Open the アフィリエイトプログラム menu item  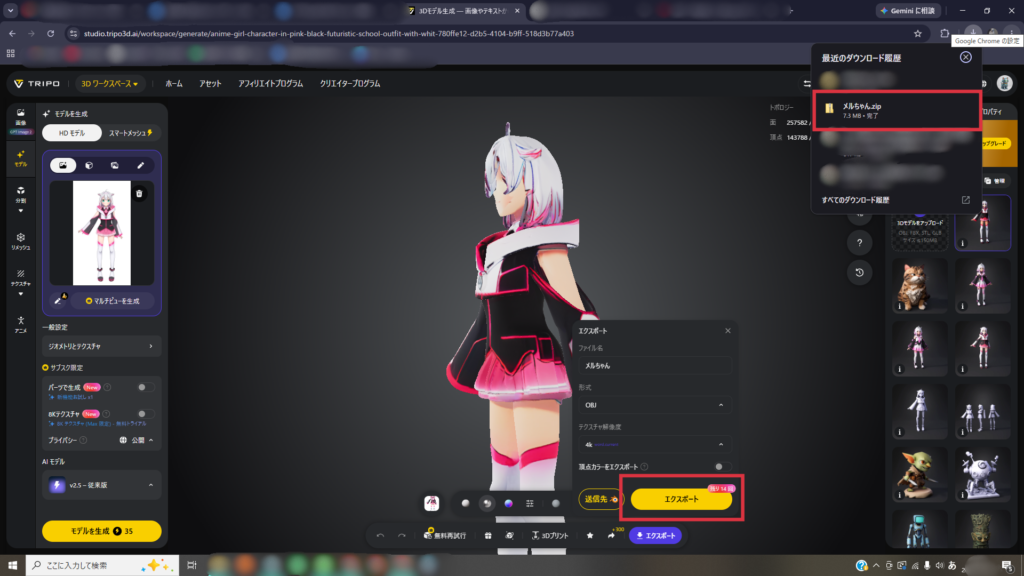tap(270, 84)
